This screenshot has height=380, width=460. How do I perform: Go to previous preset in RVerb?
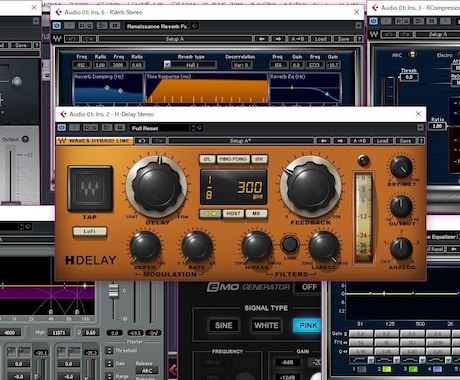262,39
